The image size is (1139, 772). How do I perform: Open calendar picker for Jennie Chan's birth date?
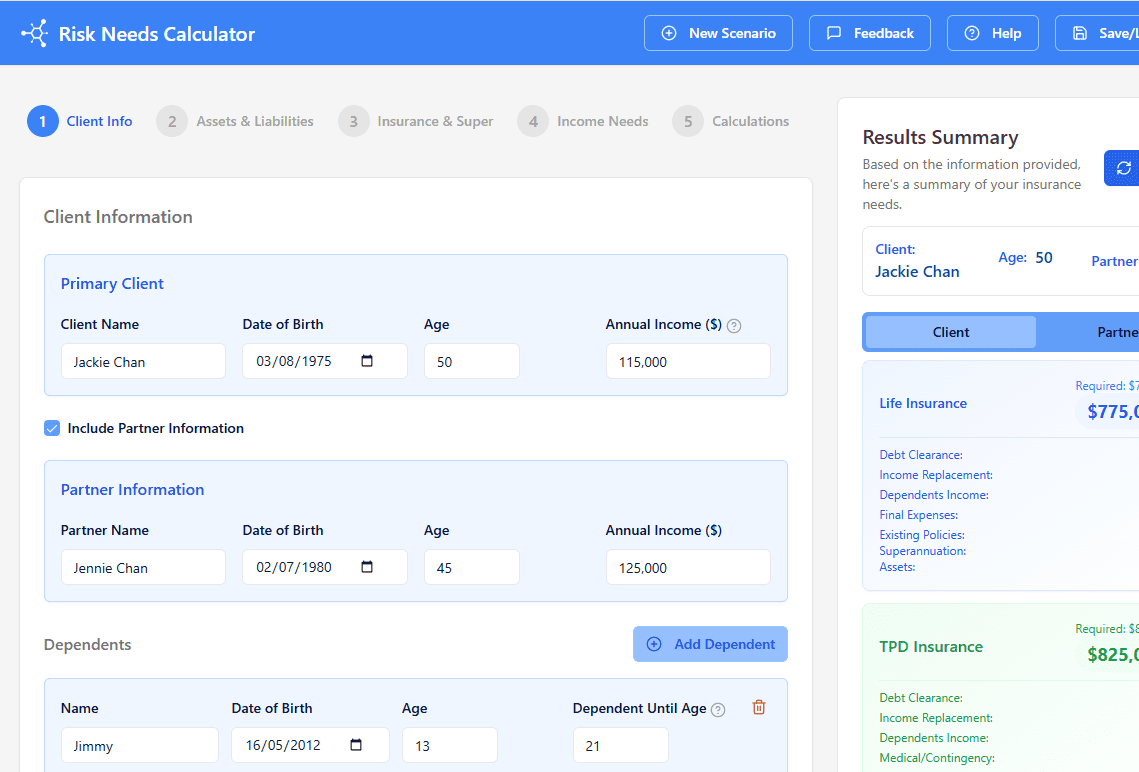(367, 567)
